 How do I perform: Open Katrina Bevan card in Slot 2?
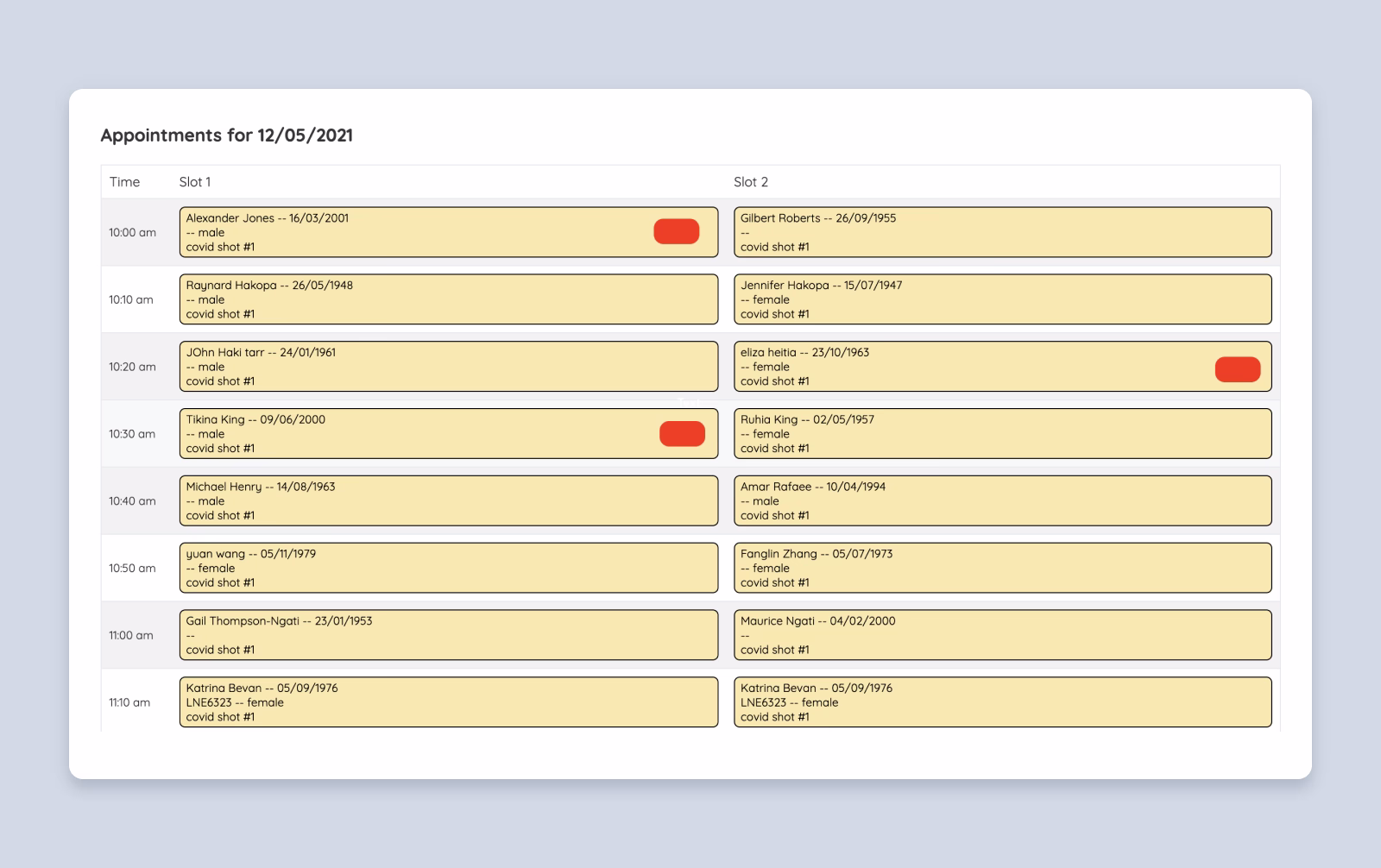1003,702
